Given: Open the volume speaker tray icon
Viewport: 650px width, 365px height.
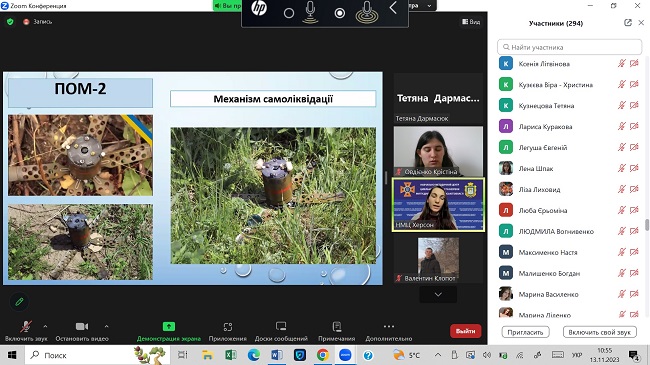Looking at the screenshot, I should 487,355.
